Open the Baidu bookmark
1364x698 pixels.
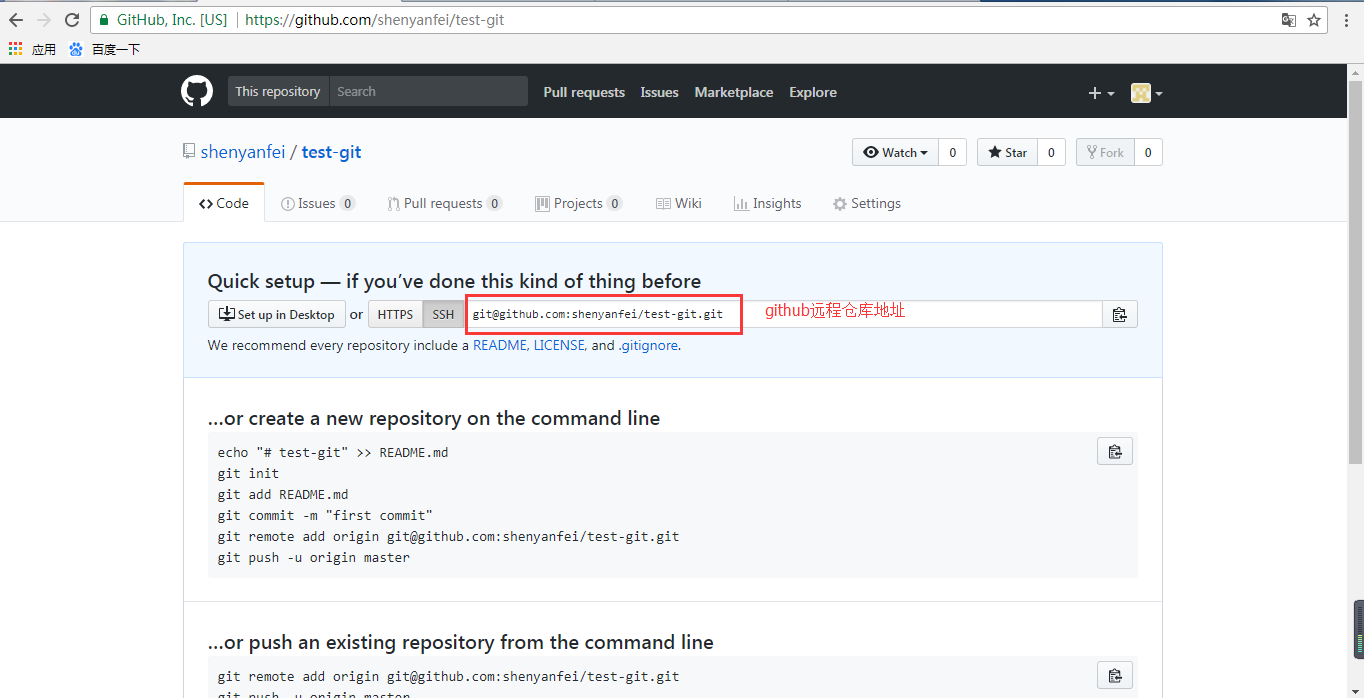coord(105,49)
